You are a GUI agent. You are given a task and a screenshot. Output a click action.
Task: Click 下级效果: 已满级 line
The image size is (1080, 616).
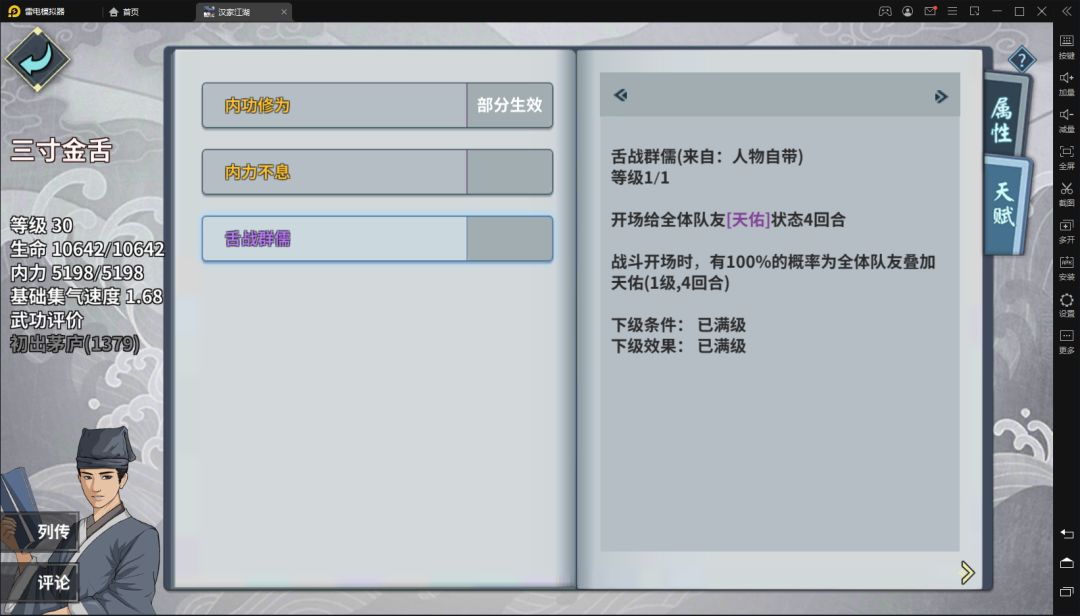point(678,346)
